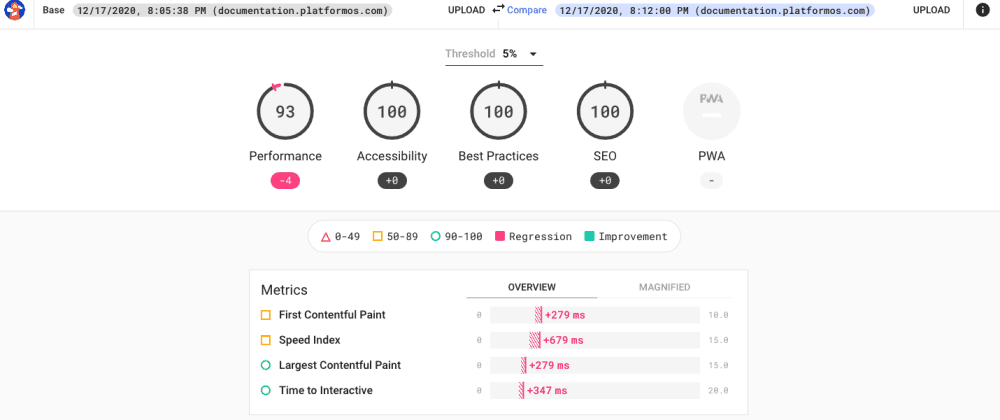Switch to the Magnified tab
The height and width of the screenshot is (420, 1000).
click(664, 287)
